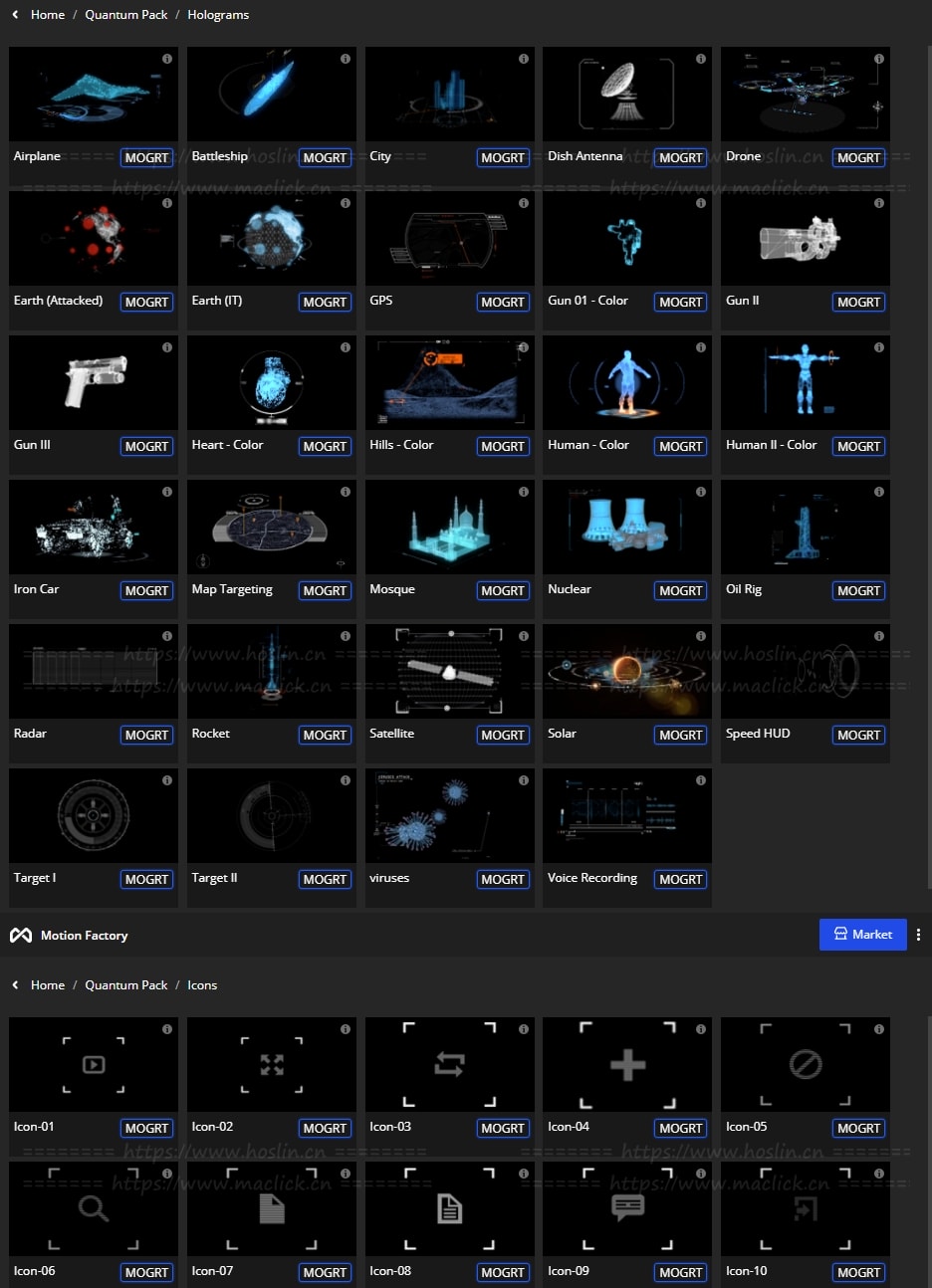
Task: Select the Rocket hologram thumbnail
Action: (x=272, y=672)
